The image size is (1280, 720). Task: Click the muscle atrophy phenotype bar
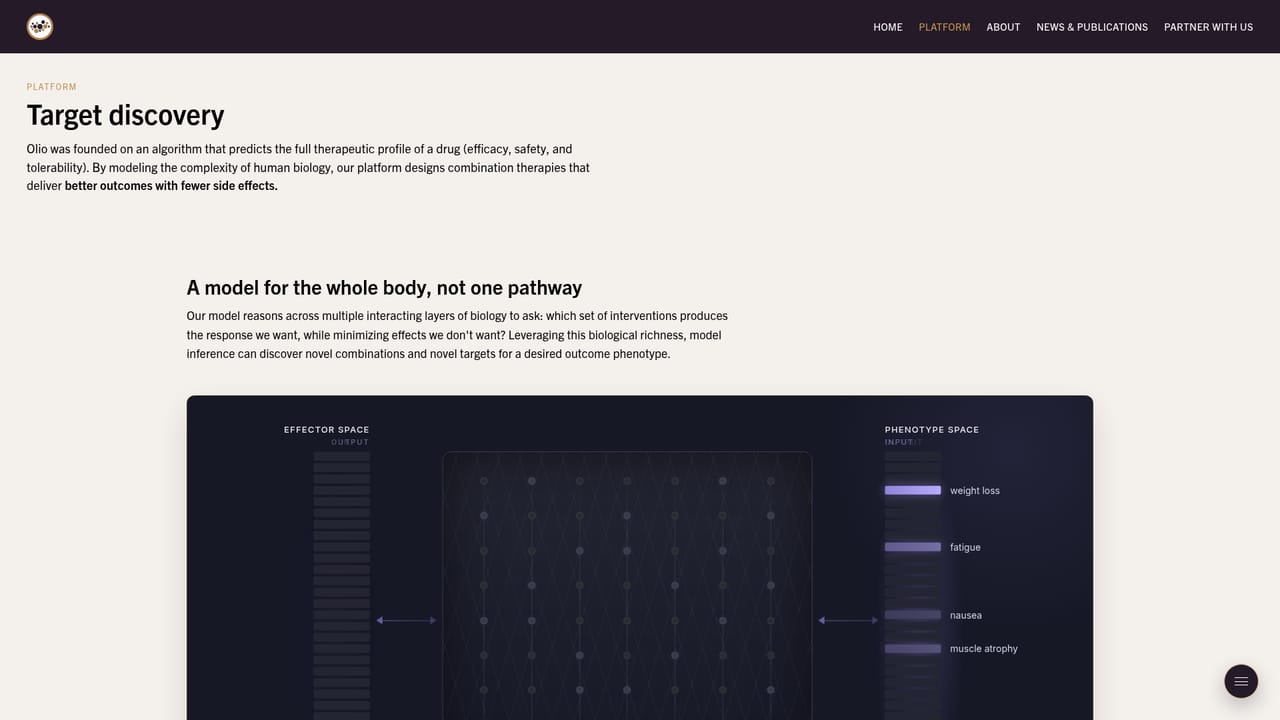click(x=913, y=649)
